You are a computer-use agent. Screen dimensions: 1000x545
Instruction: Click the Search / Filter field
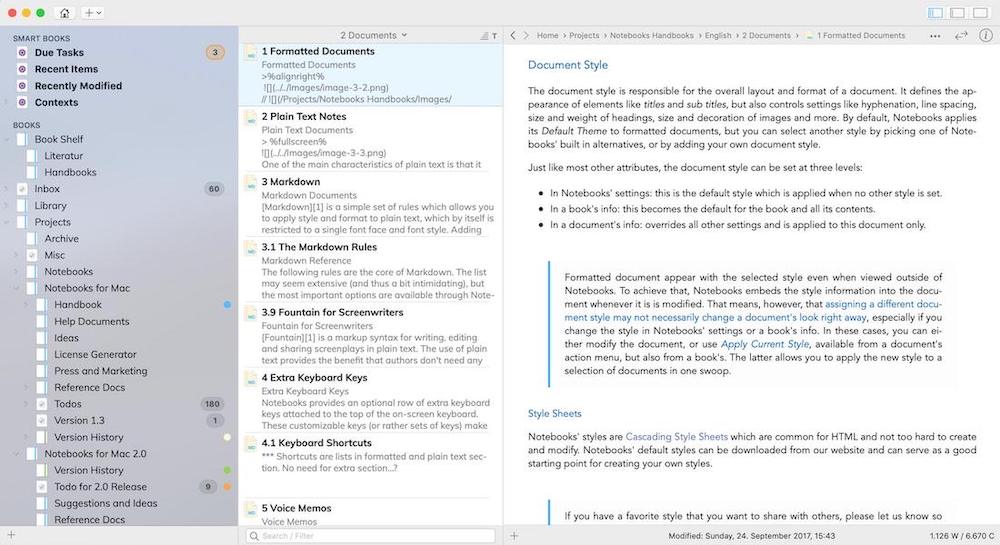pos(370,536)
